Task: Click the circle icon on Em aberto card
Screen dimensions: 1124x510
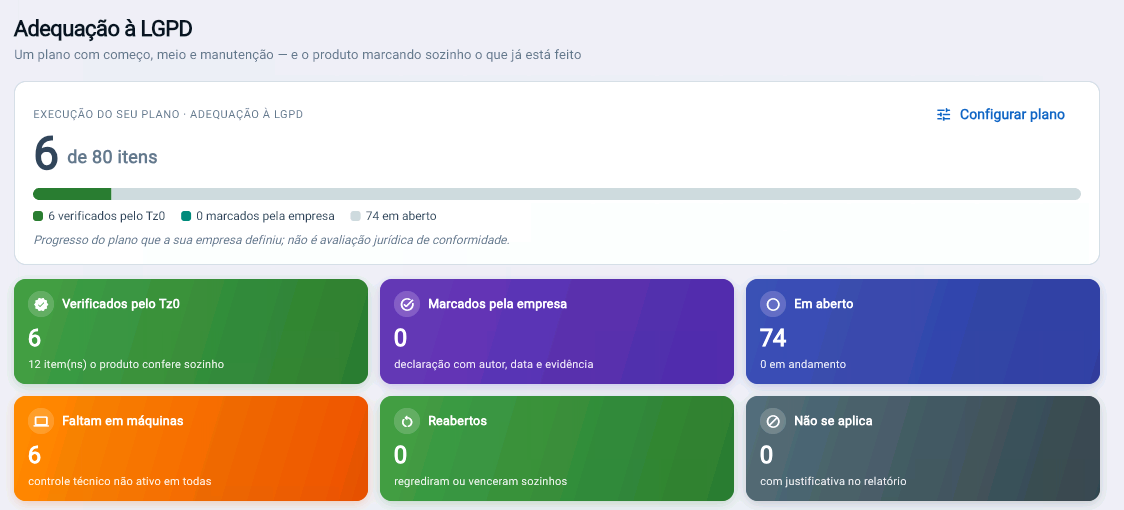Action: [773, 304]
